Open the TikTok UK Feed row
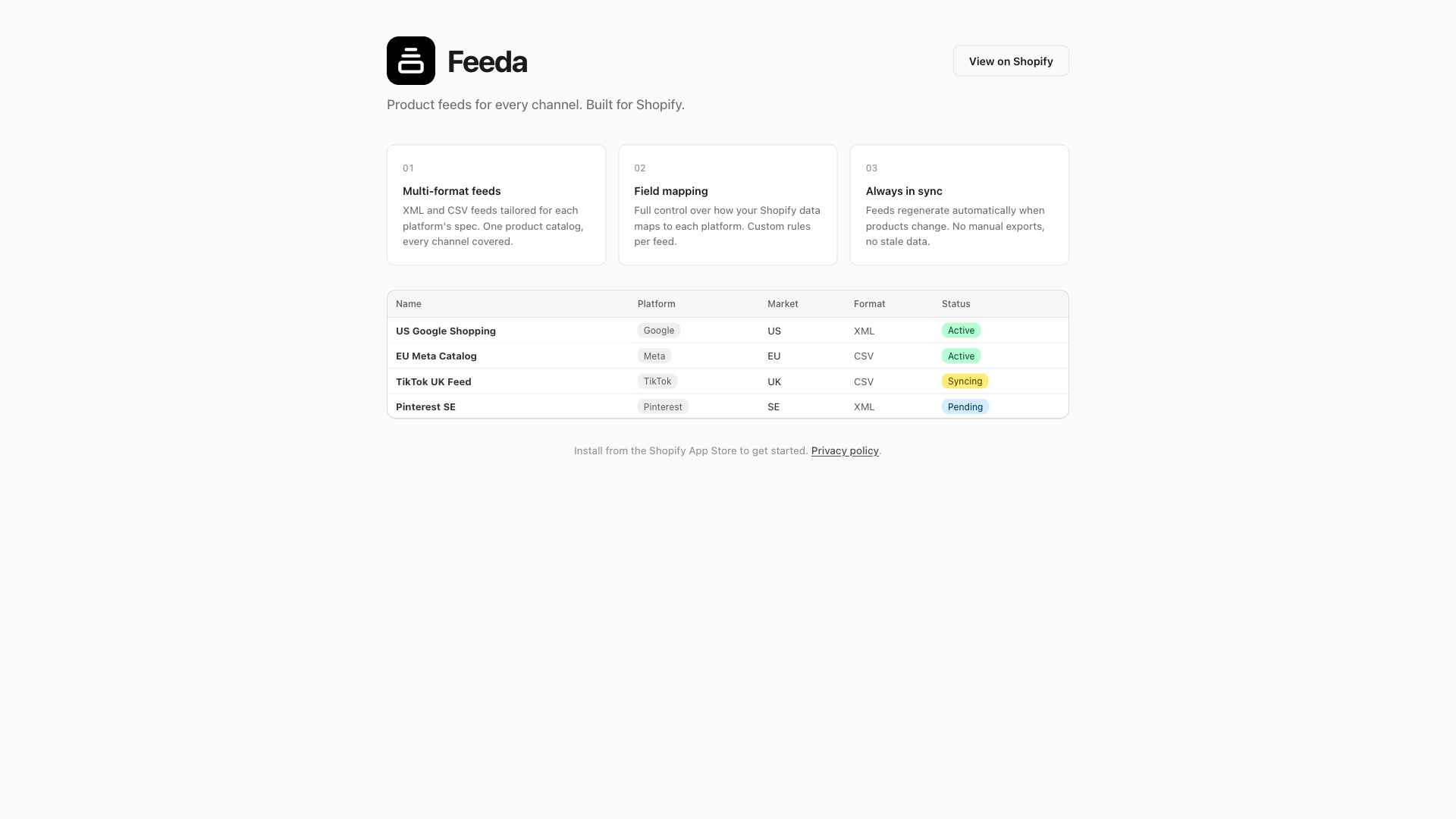 (433, 382)
